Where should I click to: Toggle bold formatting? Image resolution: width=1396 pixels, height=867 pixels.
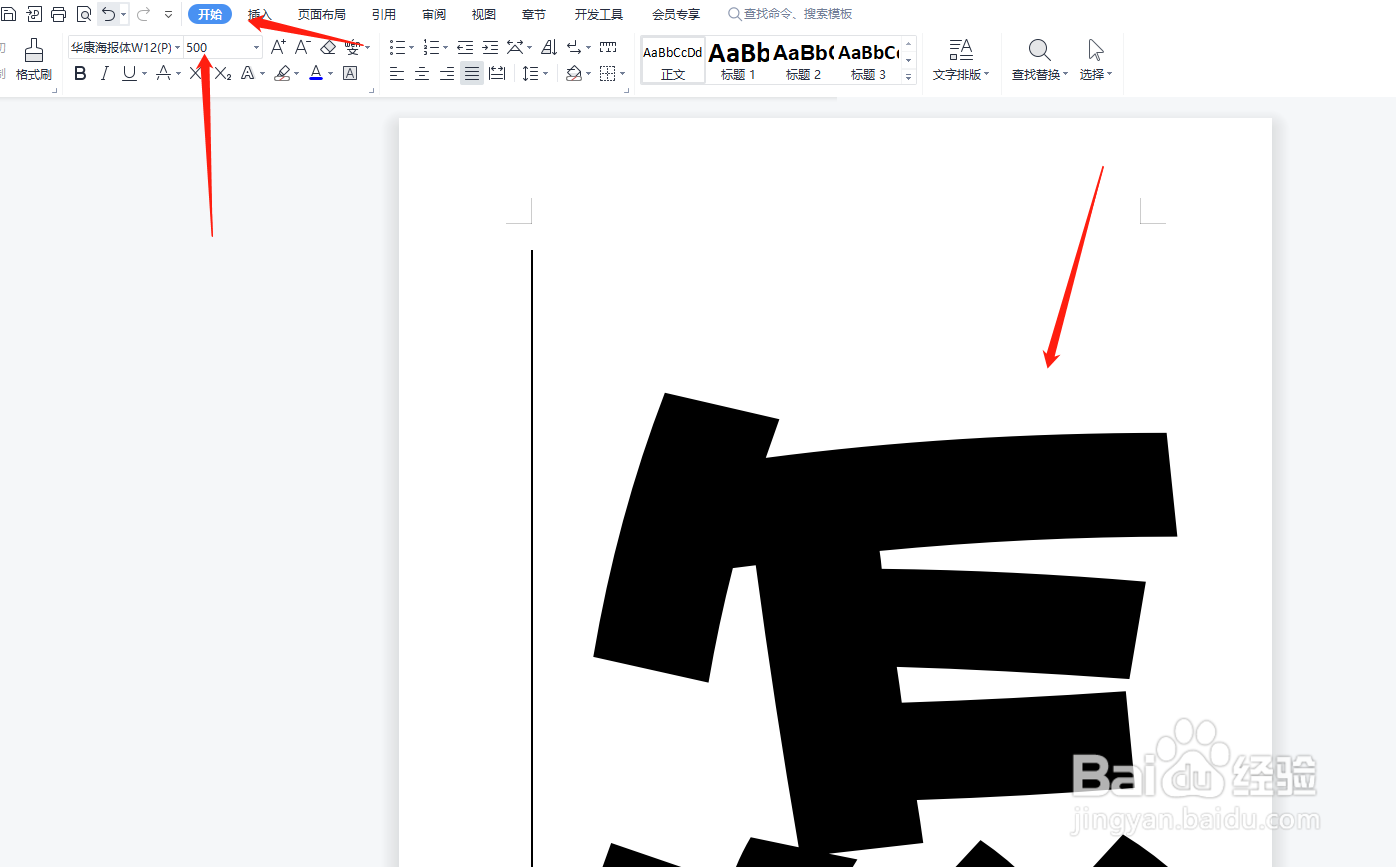point(79,72)
